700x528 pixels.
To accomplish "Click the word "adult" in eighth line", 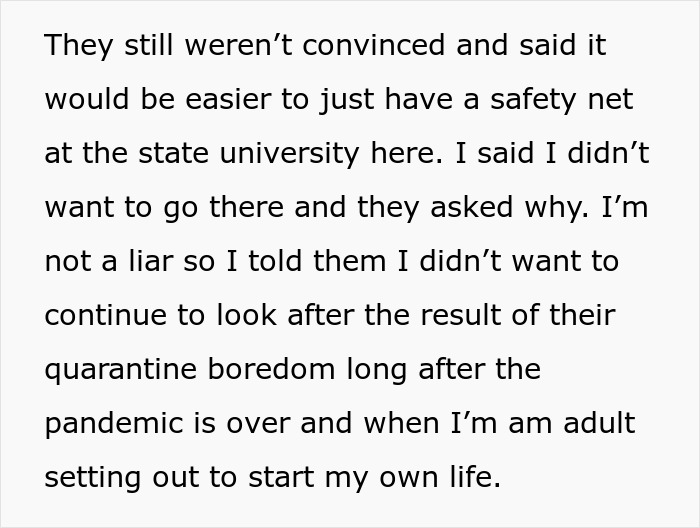I will click(x=599, y=423).
